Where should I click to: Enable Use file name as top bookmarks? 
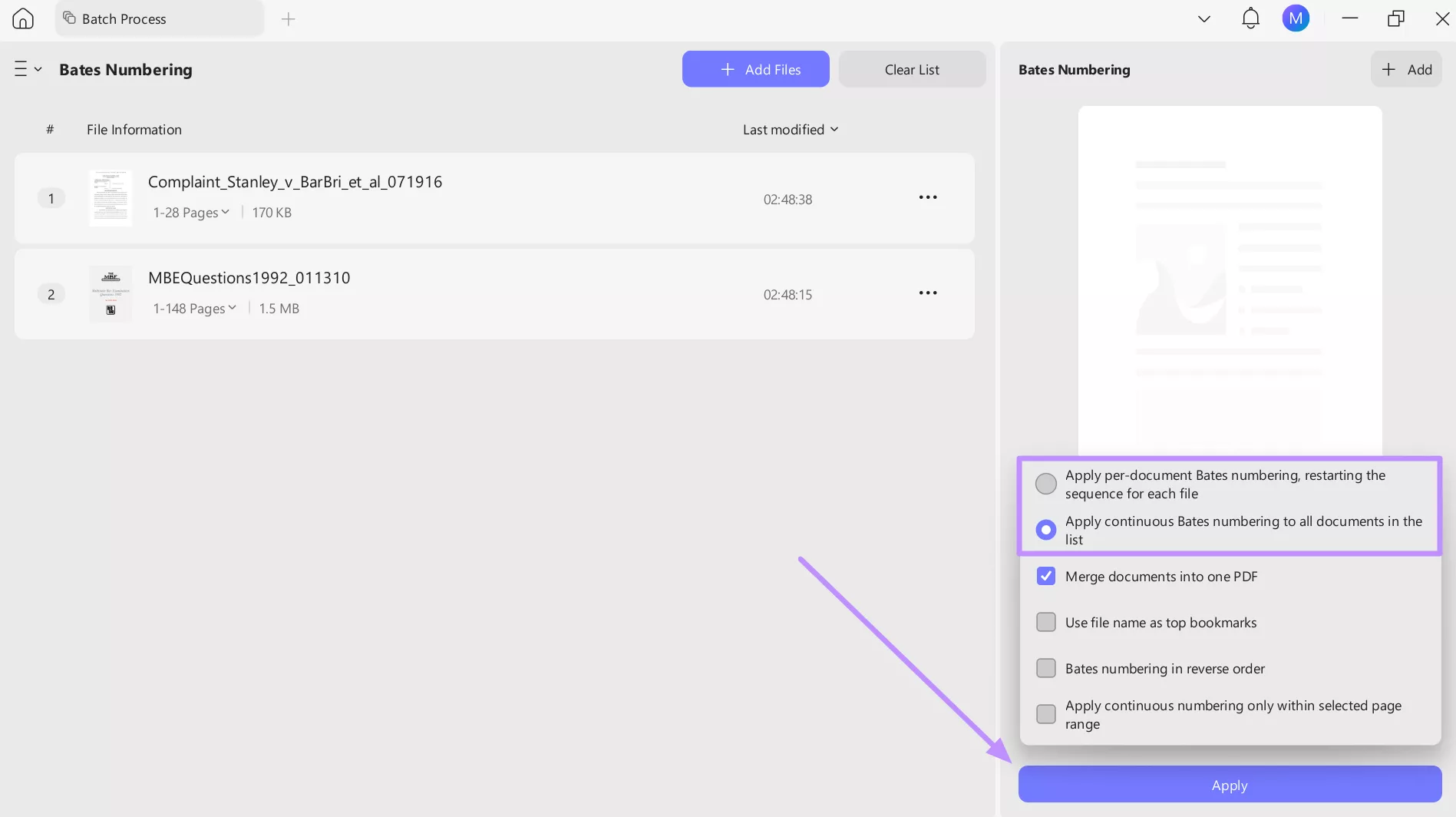coord(1045,621)
